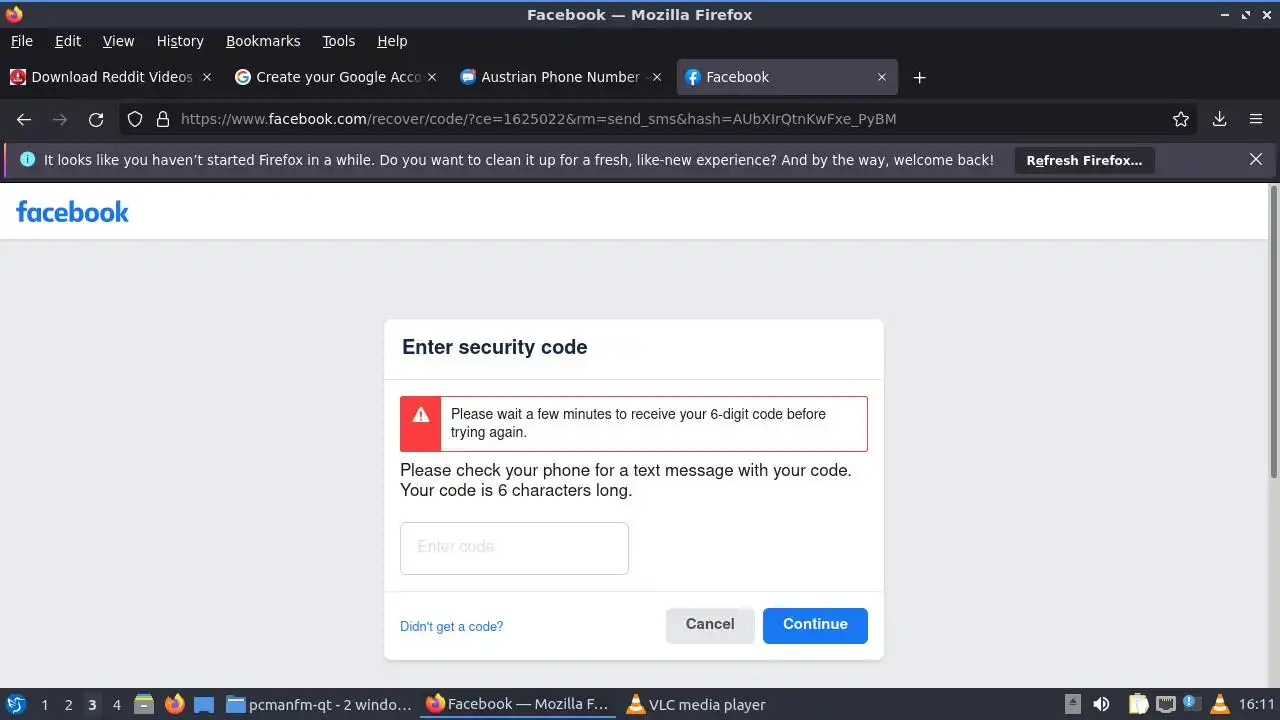The width and height of the screenshot is (1280, 720).
Task: Open a new tab
Action: (x=920, y=77)
